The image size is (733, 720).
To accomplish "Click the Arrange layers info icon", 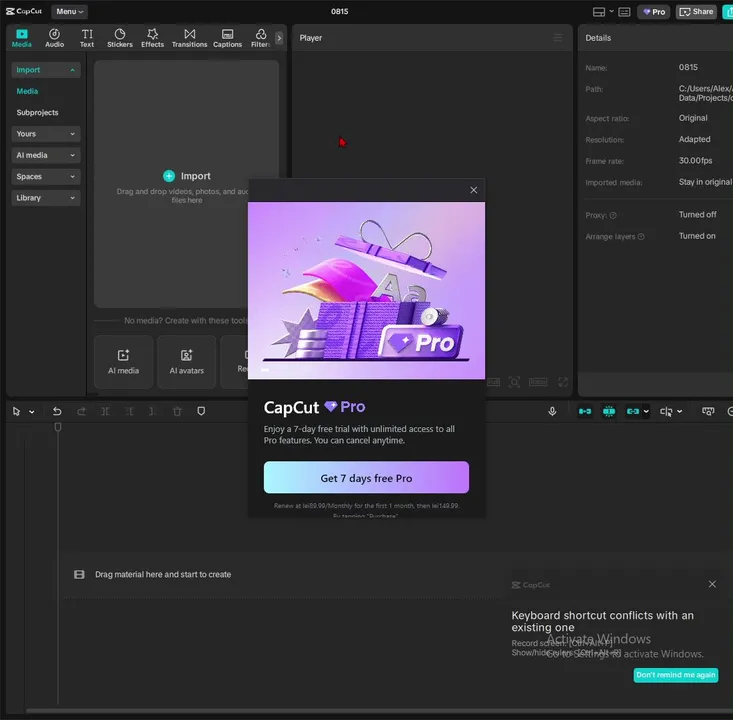I will pyautogui.click(x=641, y=237).
